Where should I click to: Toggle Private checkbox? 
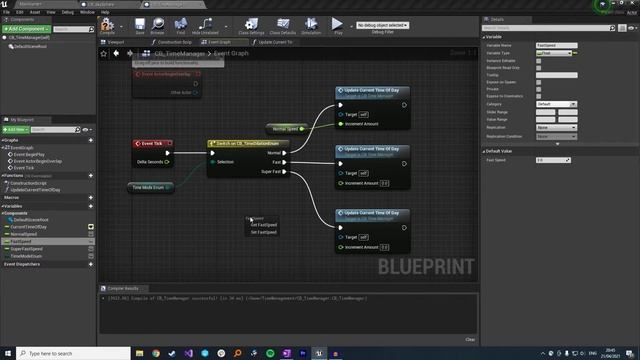(x=538, y=89)
